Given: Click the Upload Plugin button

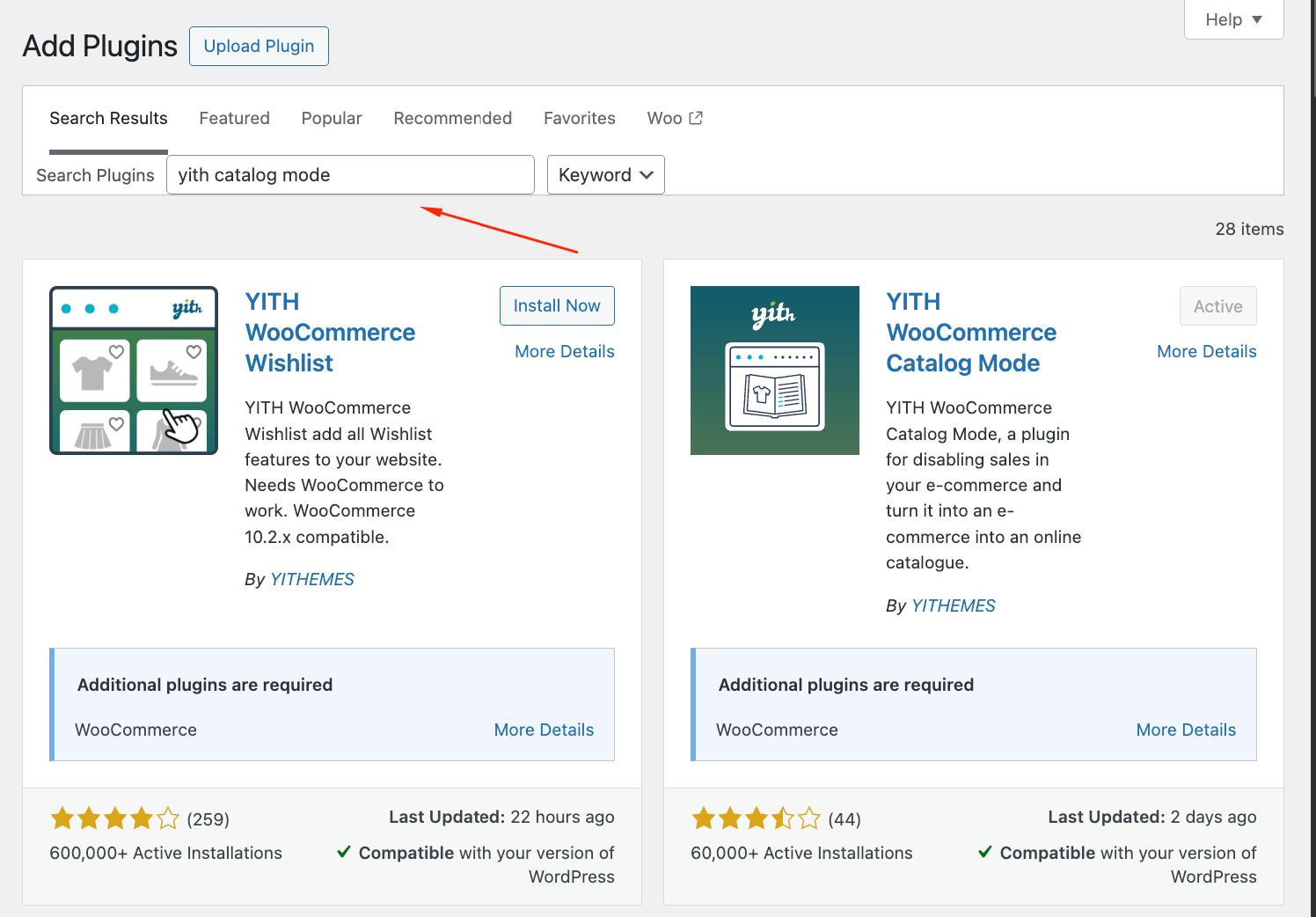Looking at the screenshot, I should (259, 46).
